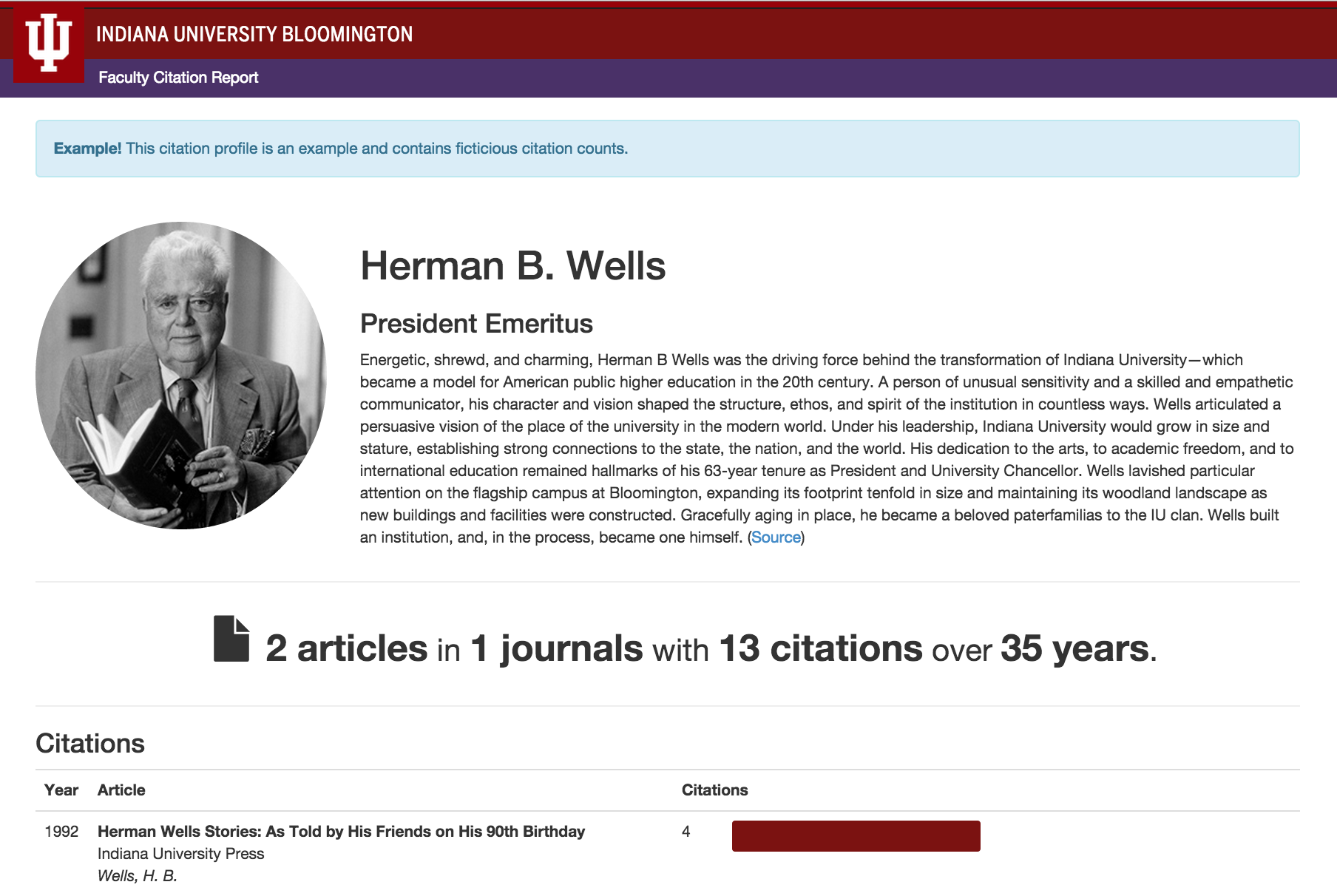Viewport: 1337px width, 896px height.
Task: Select the Citations column header
Action: 714,790
